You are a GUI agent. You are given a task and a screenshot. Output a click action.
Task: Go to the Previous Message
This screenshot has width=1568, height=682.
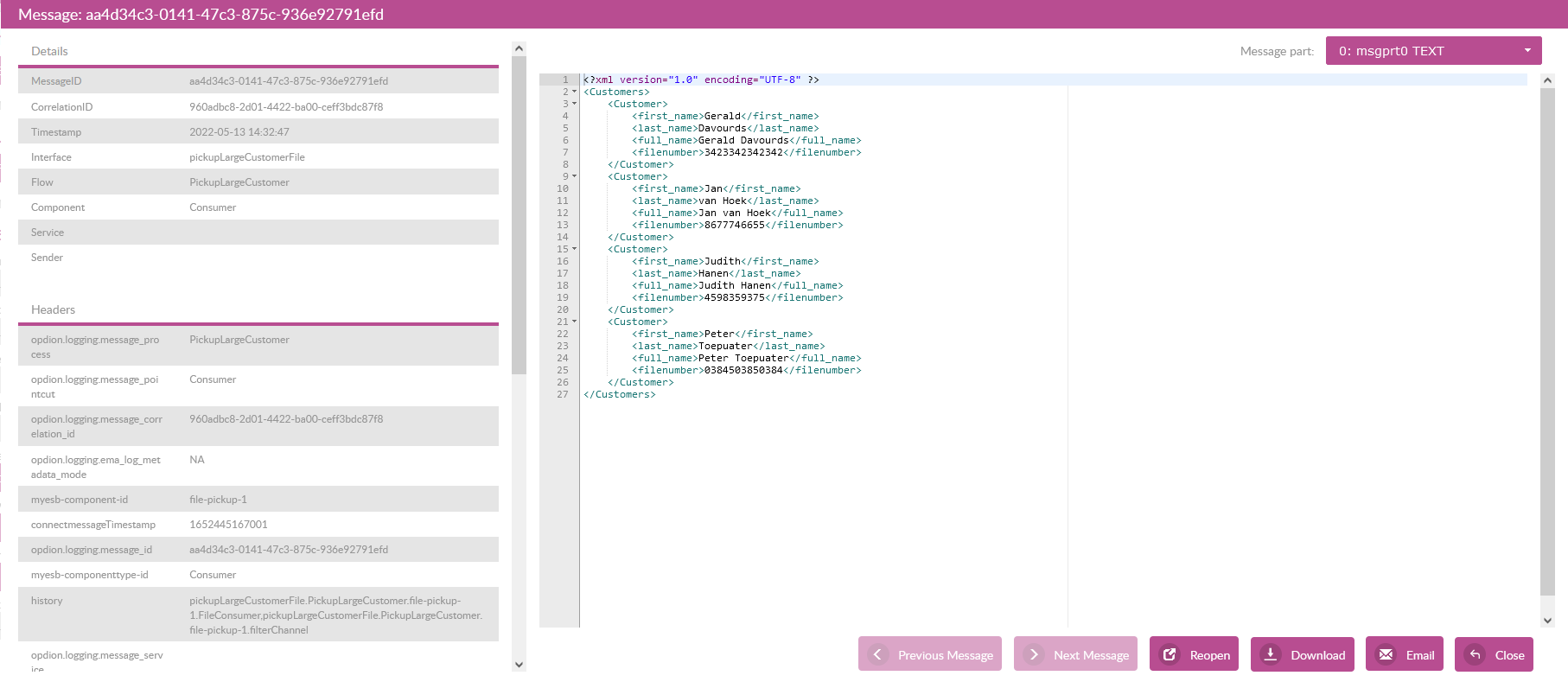pos(930,654)
